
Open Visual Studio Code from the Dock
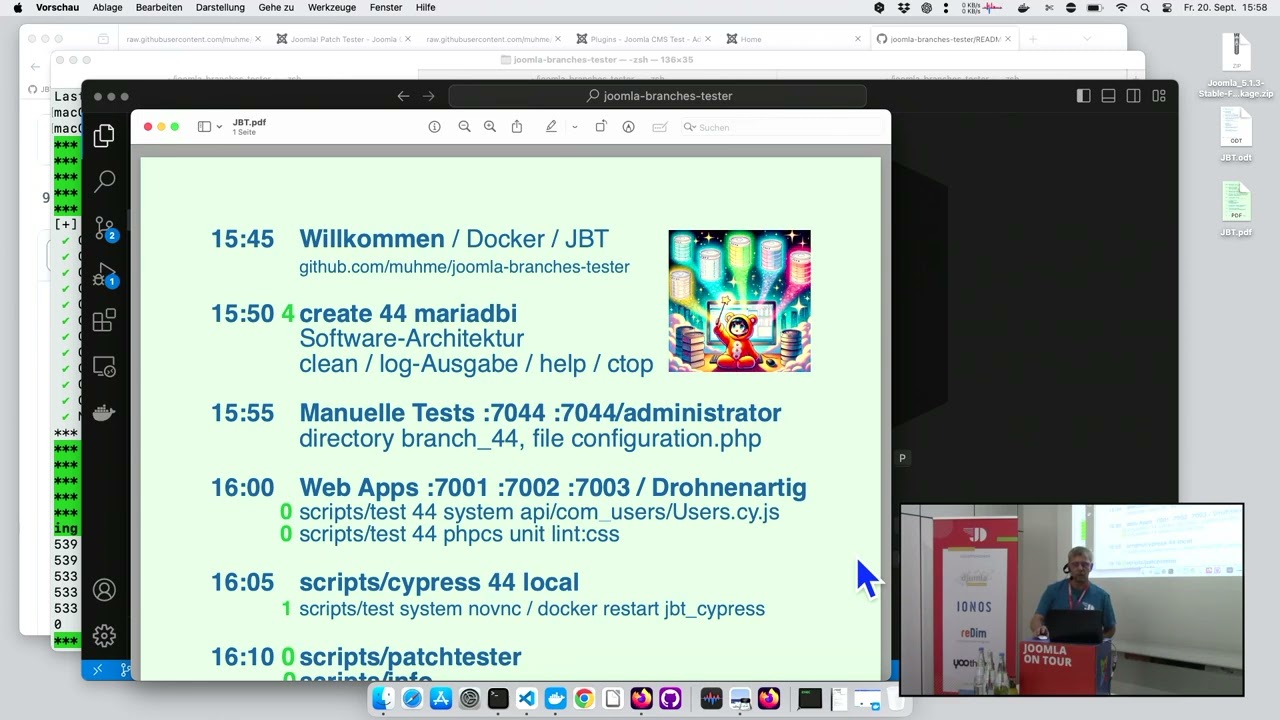[x=526, y=698]
